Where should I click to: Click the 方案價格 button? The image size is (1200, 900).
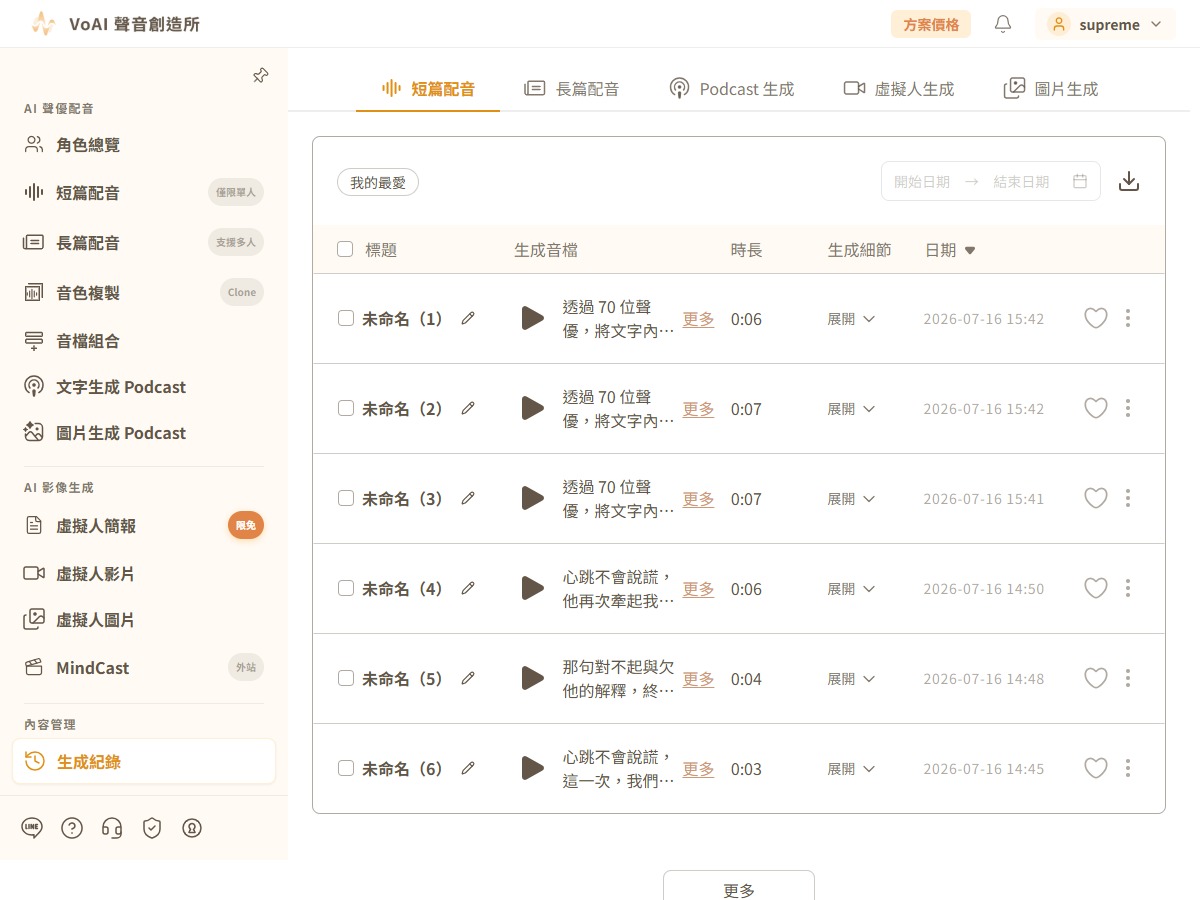(x=931, y=24)
